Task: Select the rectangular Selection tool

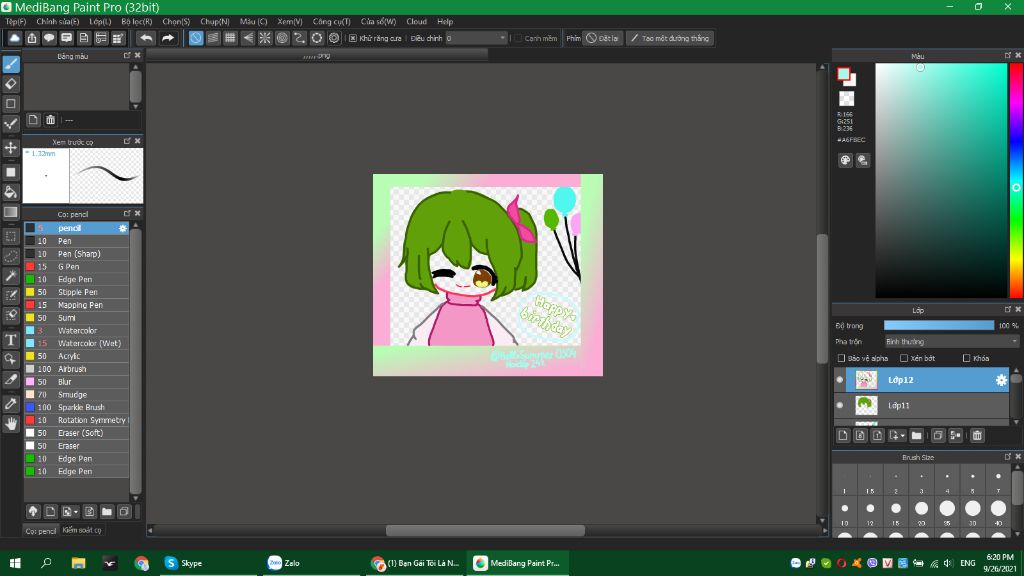Action: (11, 236)
